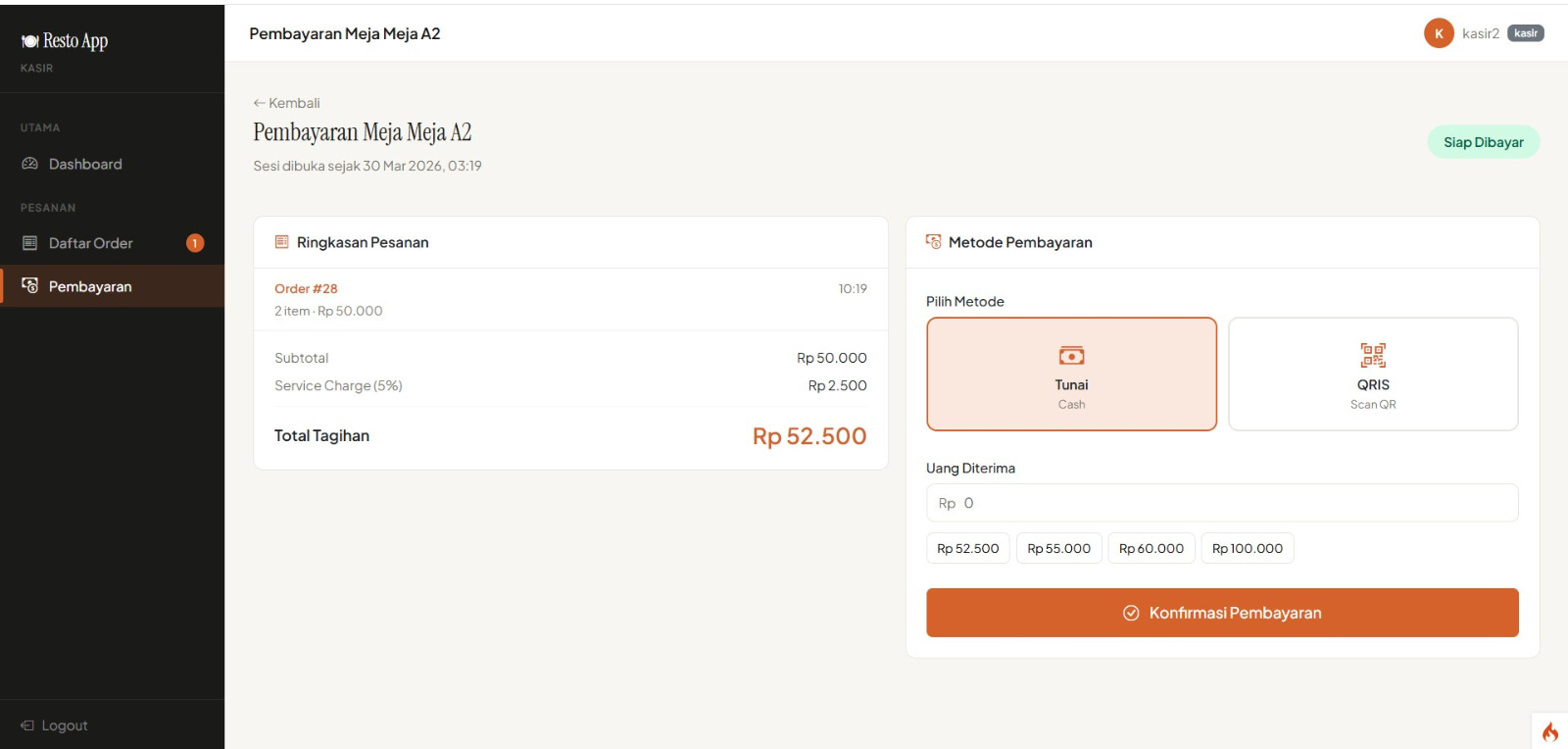The width and height of the screenshot is (1568, 749).
Task: Choose the Rp 52.500 quick amount
Action: [967, 548]
